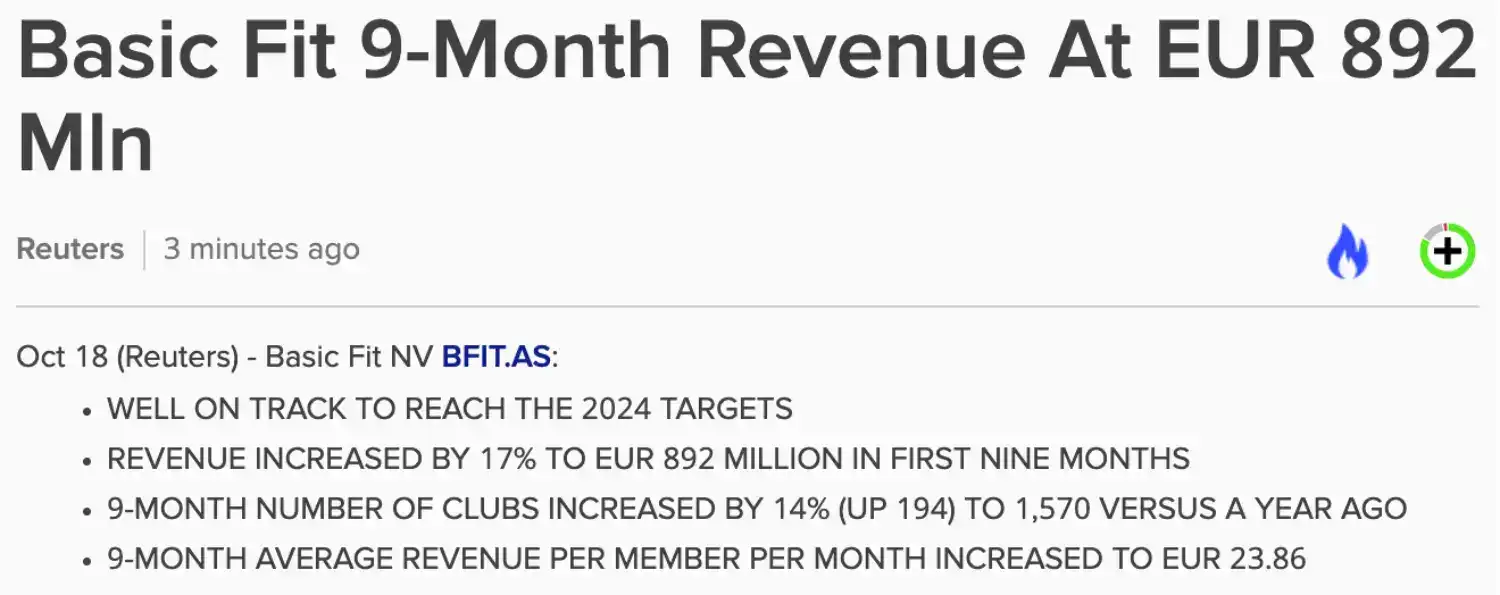Click the word 'Mln' in the headline

tap(86, 141)
